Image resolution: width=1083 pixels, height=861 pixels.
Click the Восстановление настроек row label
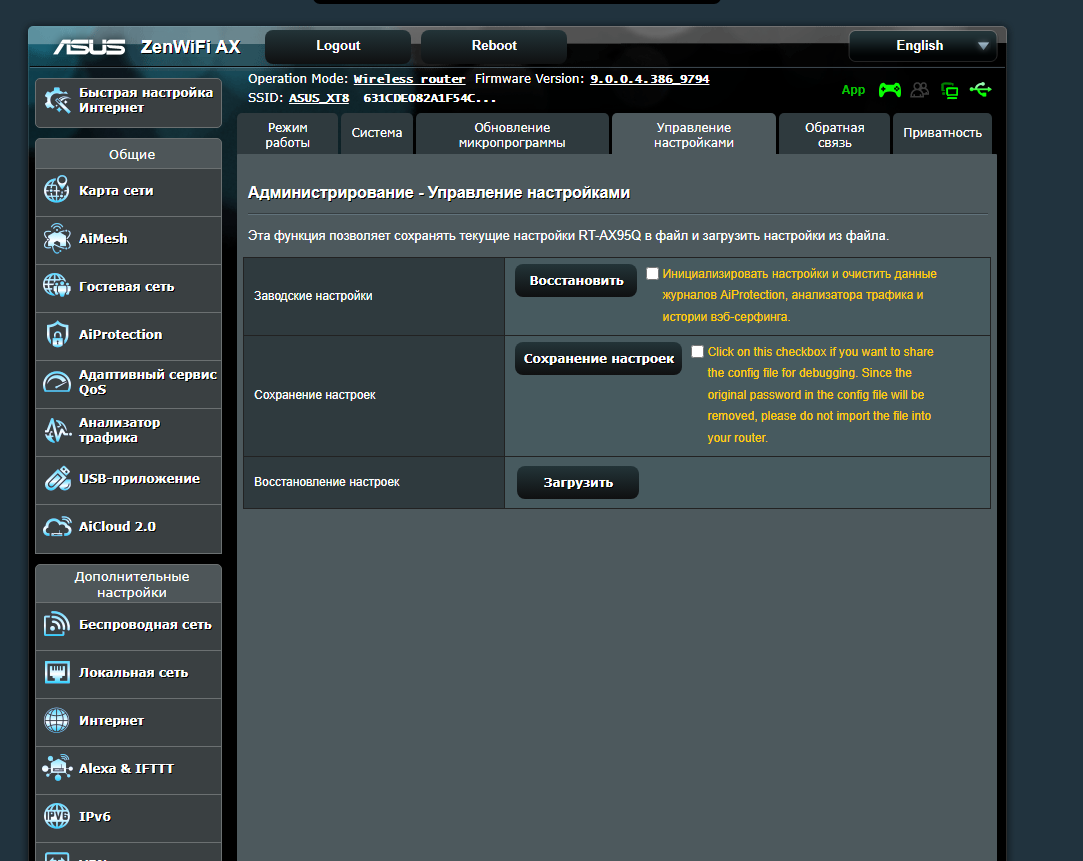coord(327,482)
